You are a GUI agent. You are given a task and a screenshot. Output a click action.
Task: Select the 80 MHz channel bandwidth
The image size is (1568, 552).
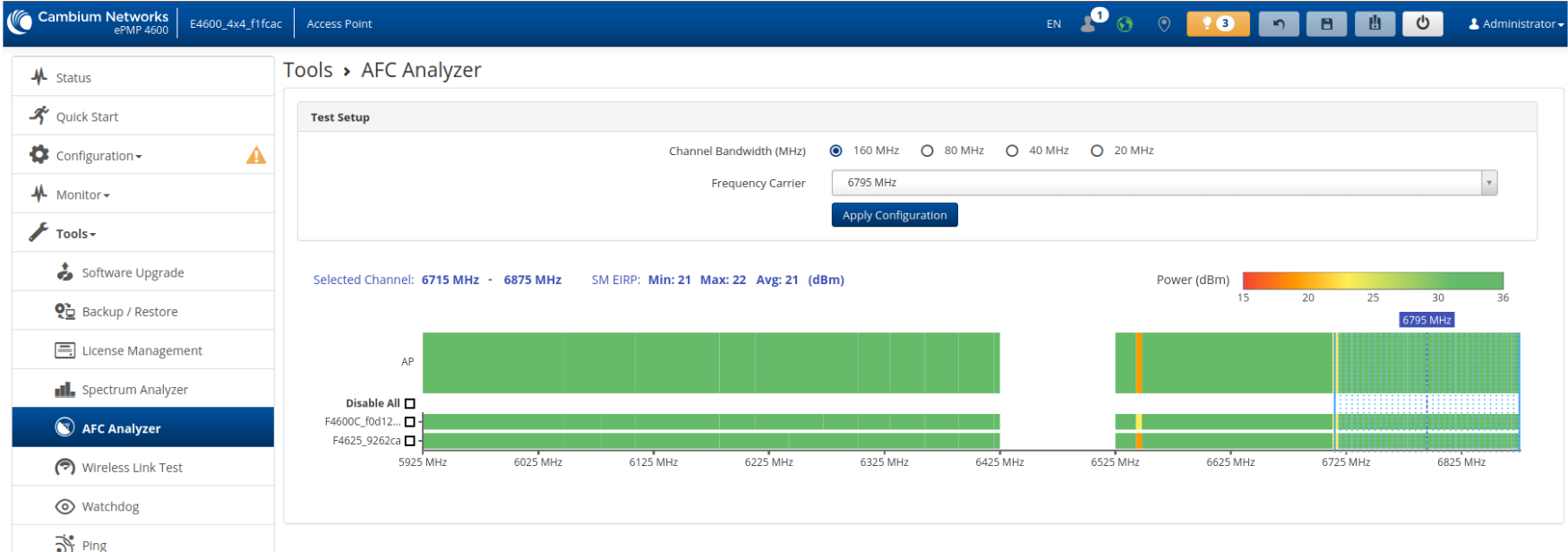[928, 151]
